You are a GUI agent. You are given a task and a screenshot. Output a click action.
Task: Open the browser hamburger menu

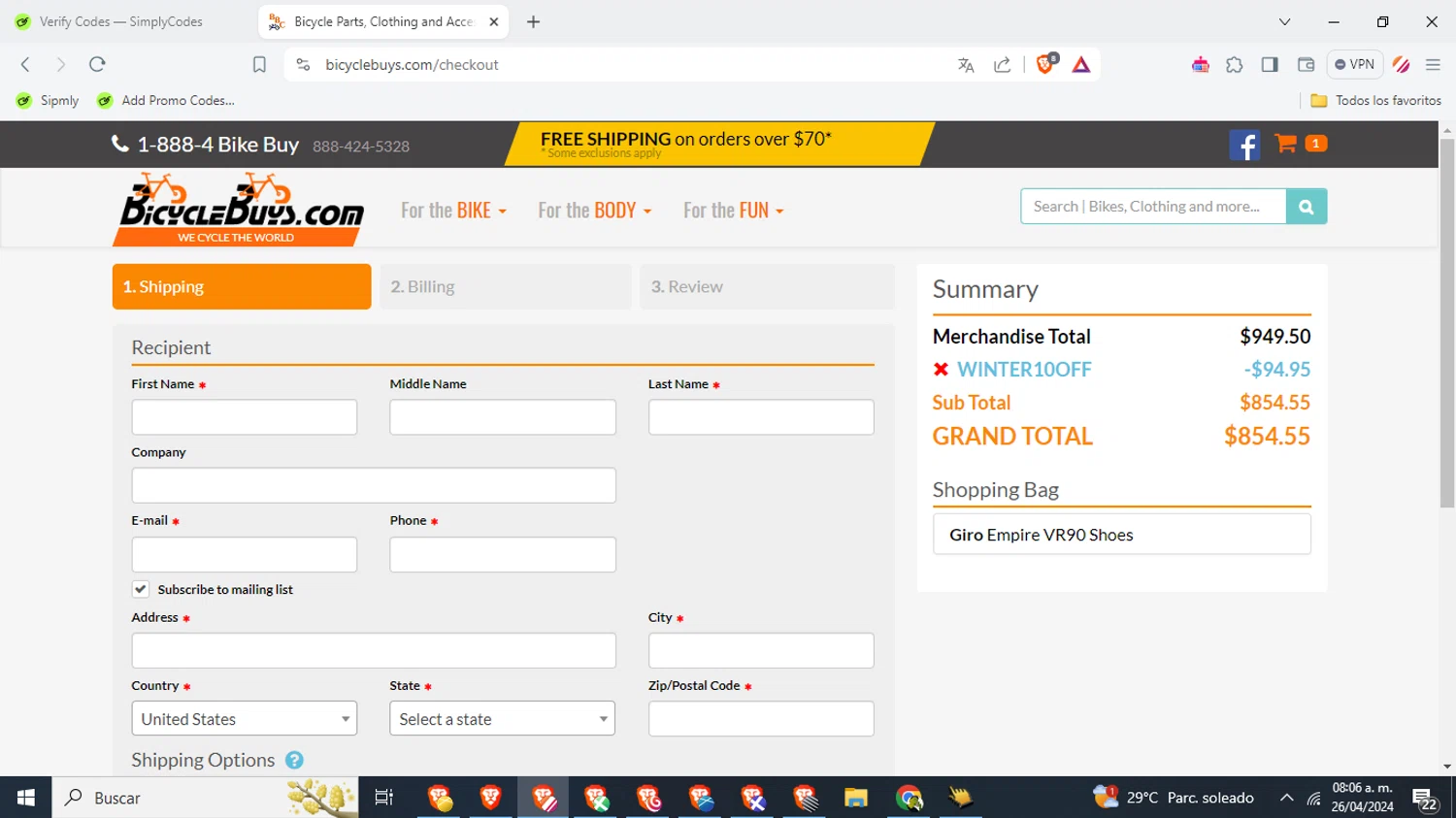tap(1433, 65)
